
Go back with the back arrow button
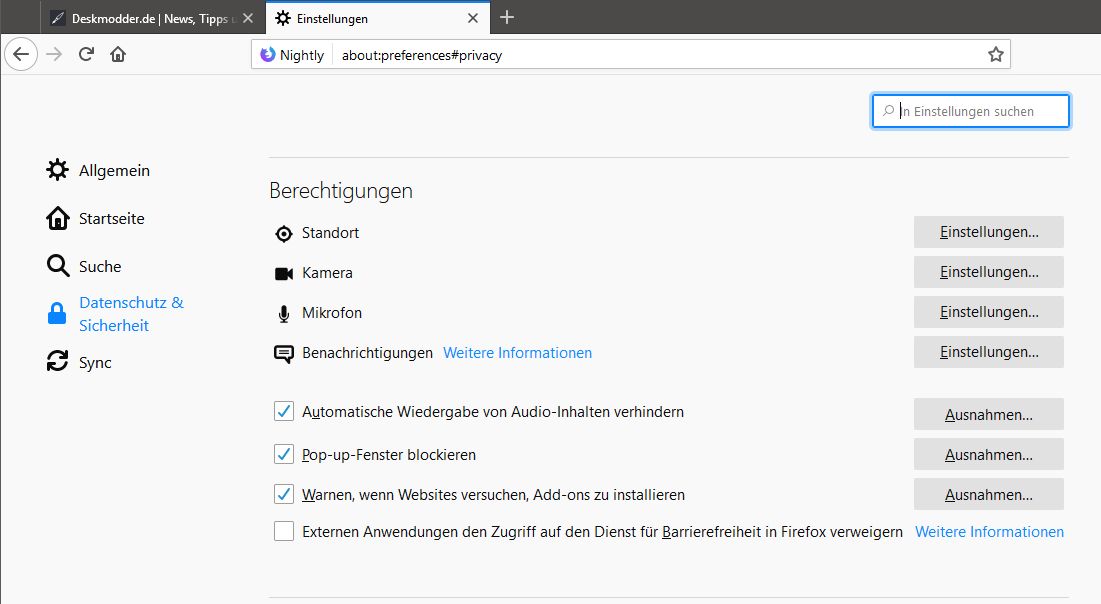(21, 54)
